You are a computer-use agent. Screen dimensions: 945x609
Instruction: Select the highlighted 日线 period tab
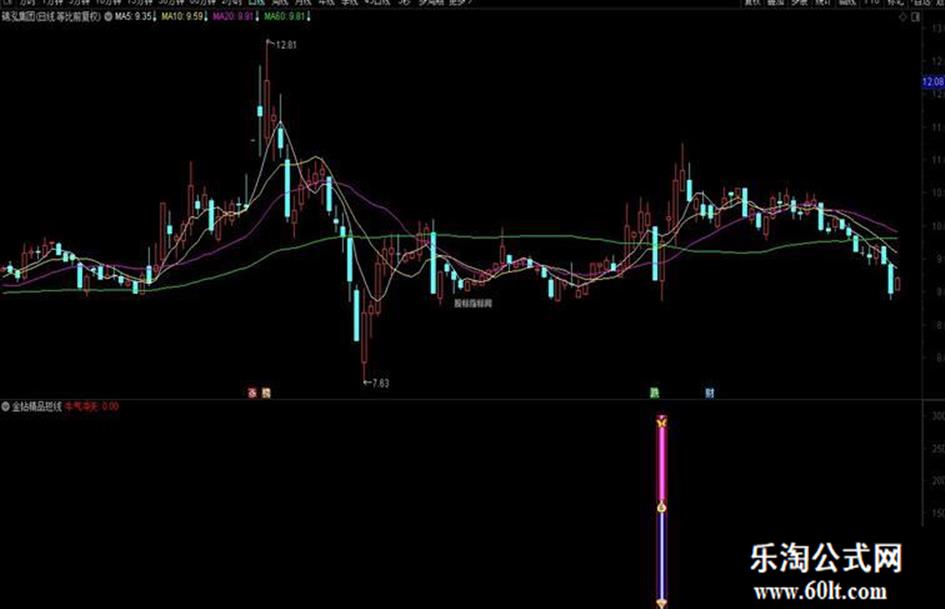pyautogui.click(x=256, y=2)
